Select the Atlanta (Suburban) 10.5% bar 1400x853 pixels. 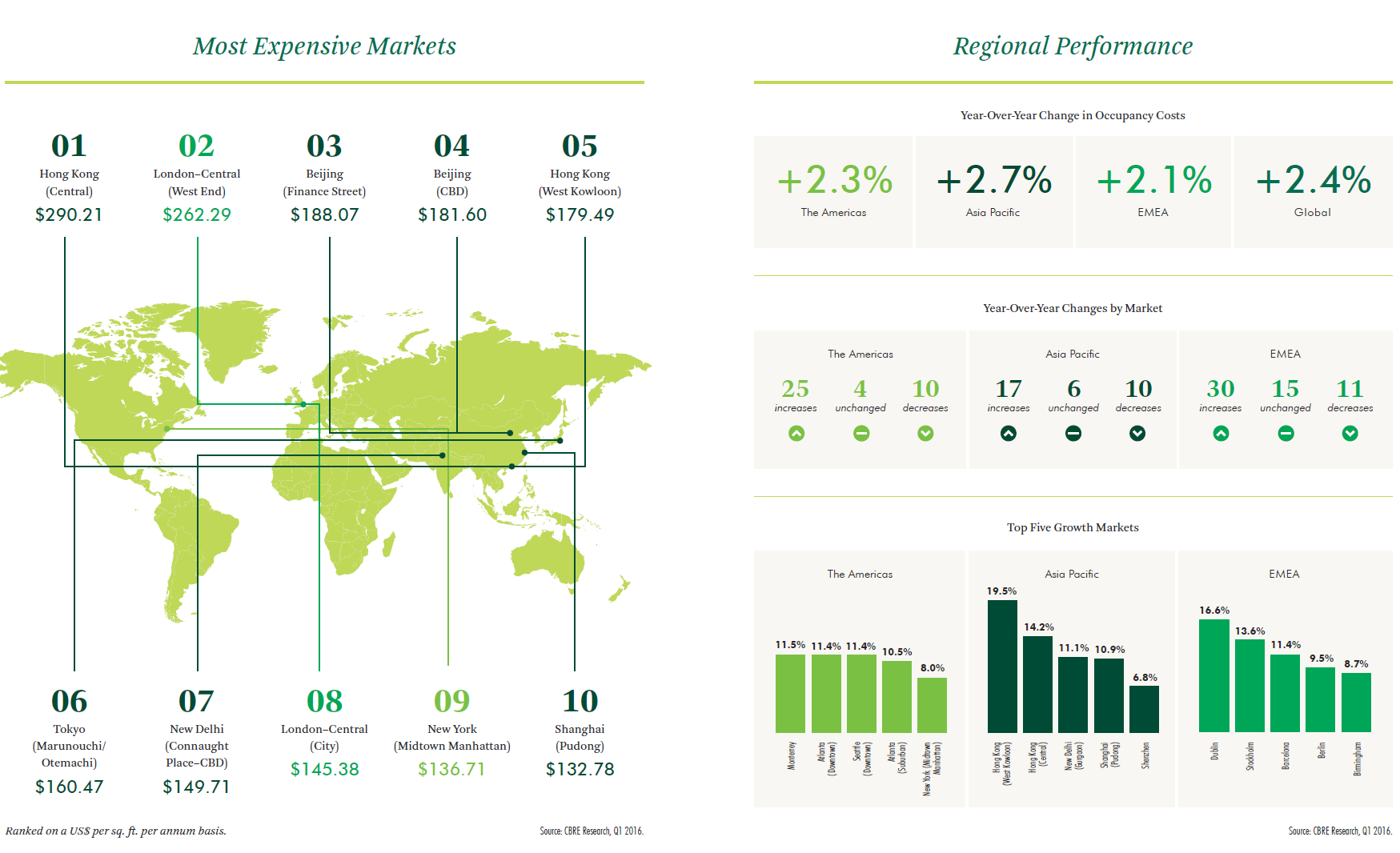pyautogui.click(x=897, y=697)
